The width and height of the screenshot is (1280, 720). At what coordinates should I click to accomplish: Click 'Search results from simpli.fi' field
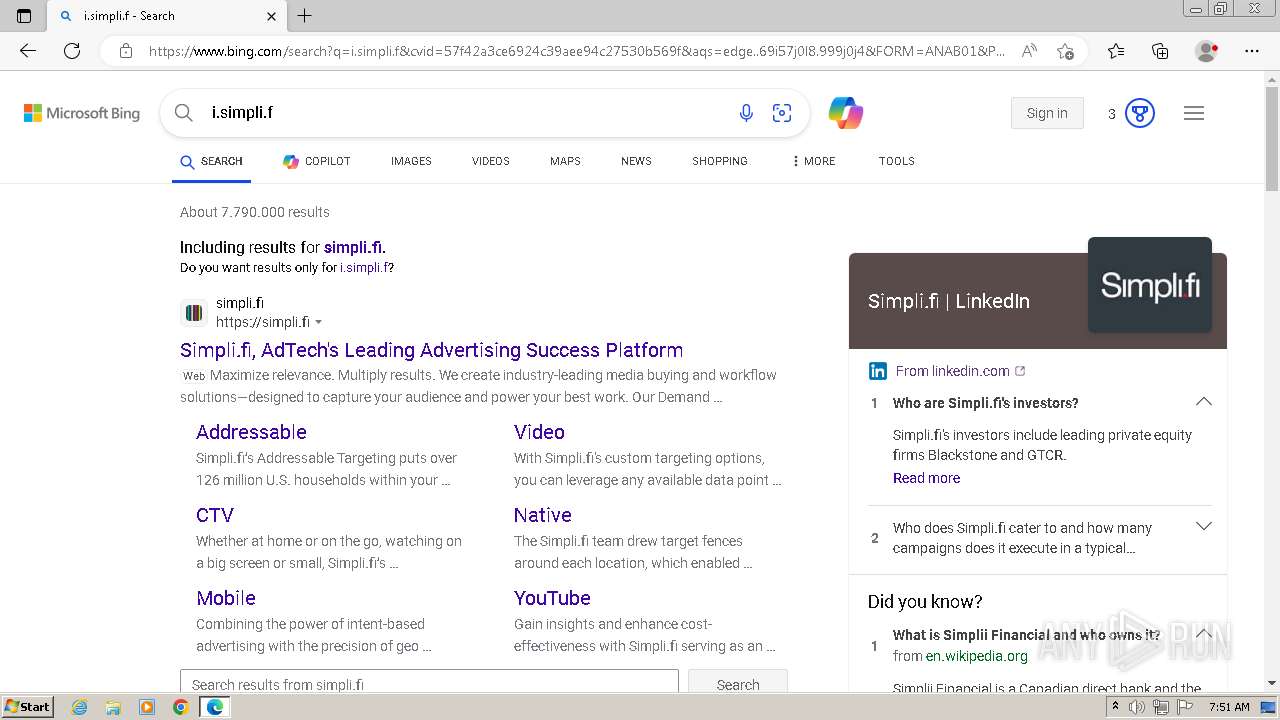tap(429, 684)
